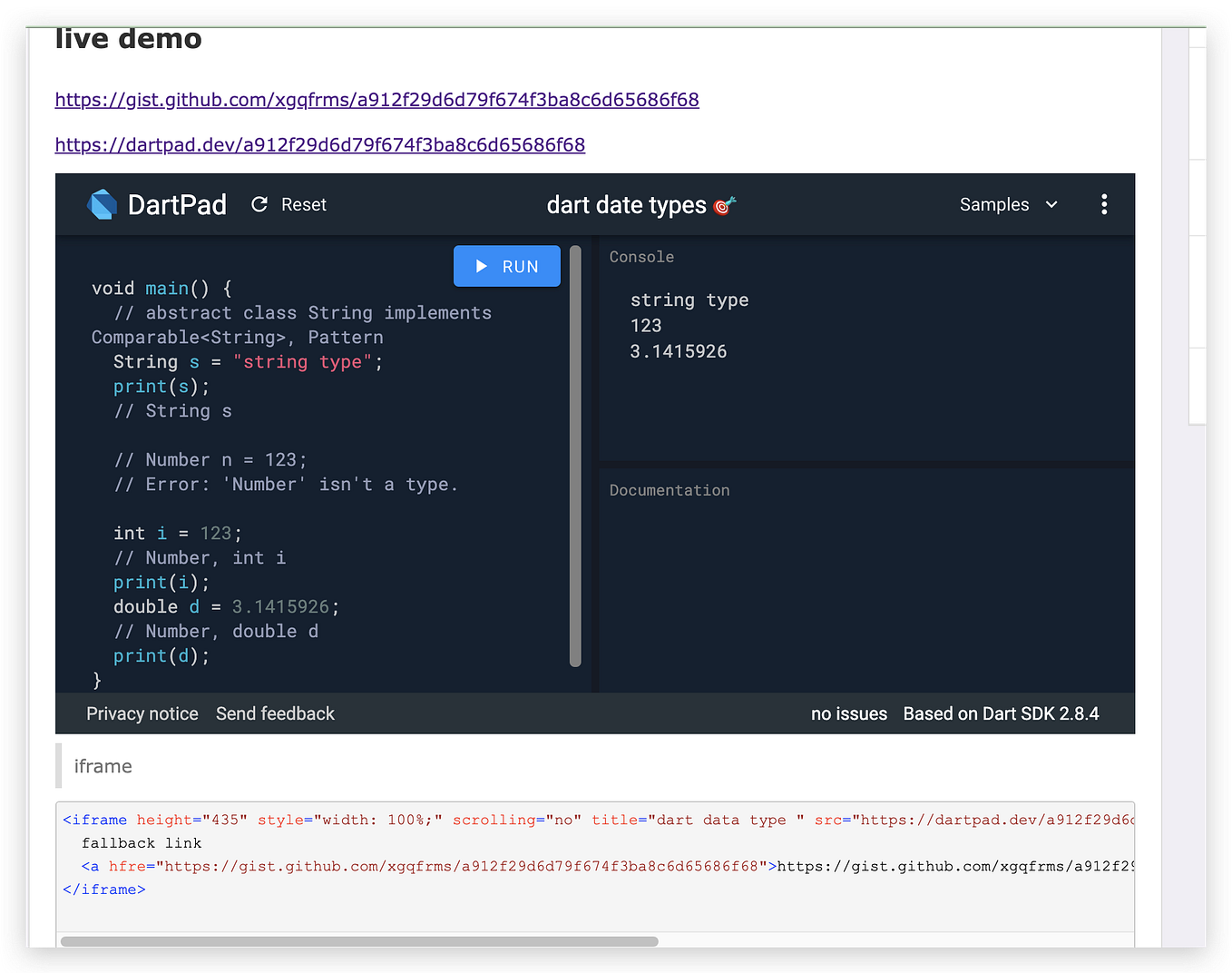Open the dartpad.dev link
1232x973 pixels.
point(319,145)
